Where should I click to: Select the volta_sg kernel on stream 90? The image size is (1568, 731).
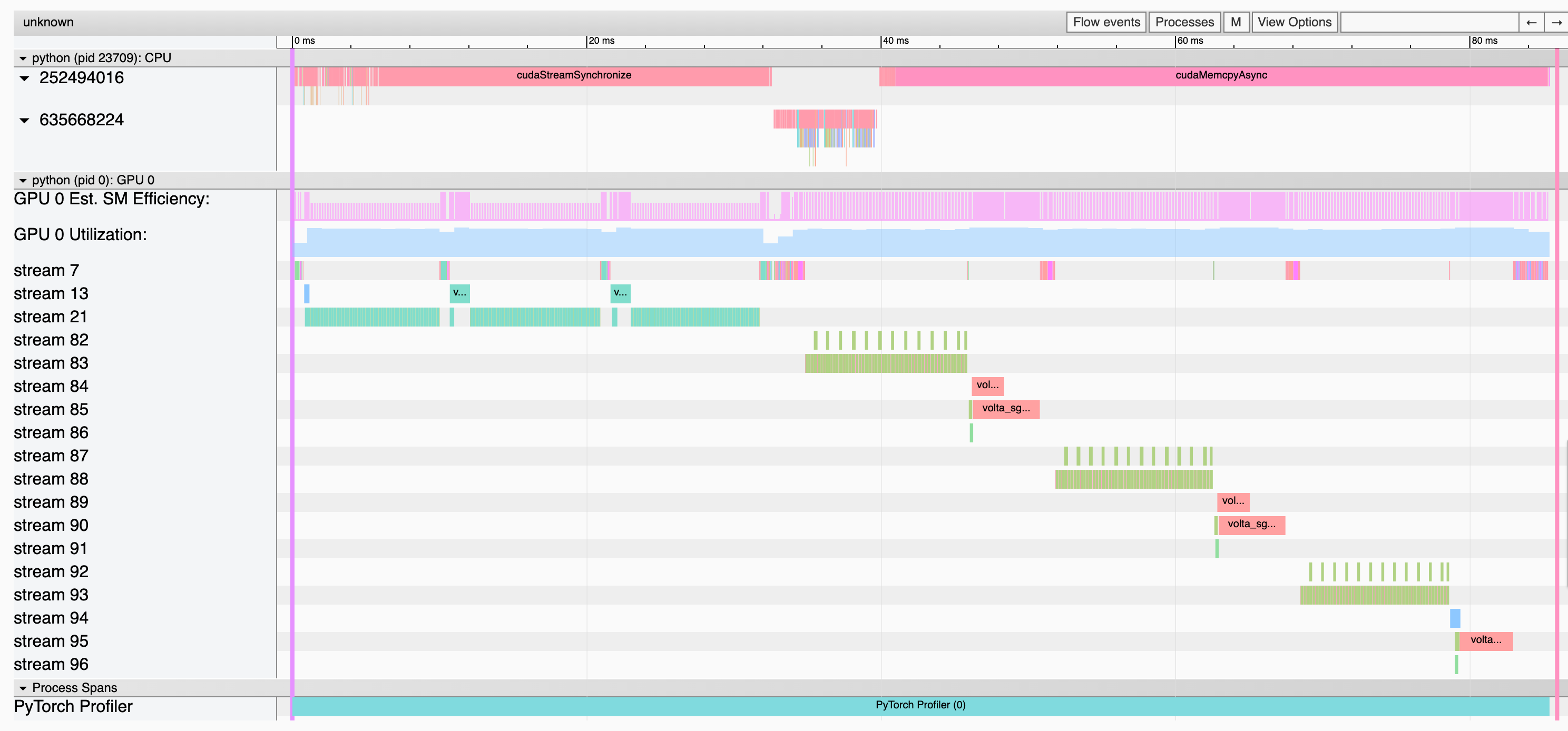(1251, 525)
